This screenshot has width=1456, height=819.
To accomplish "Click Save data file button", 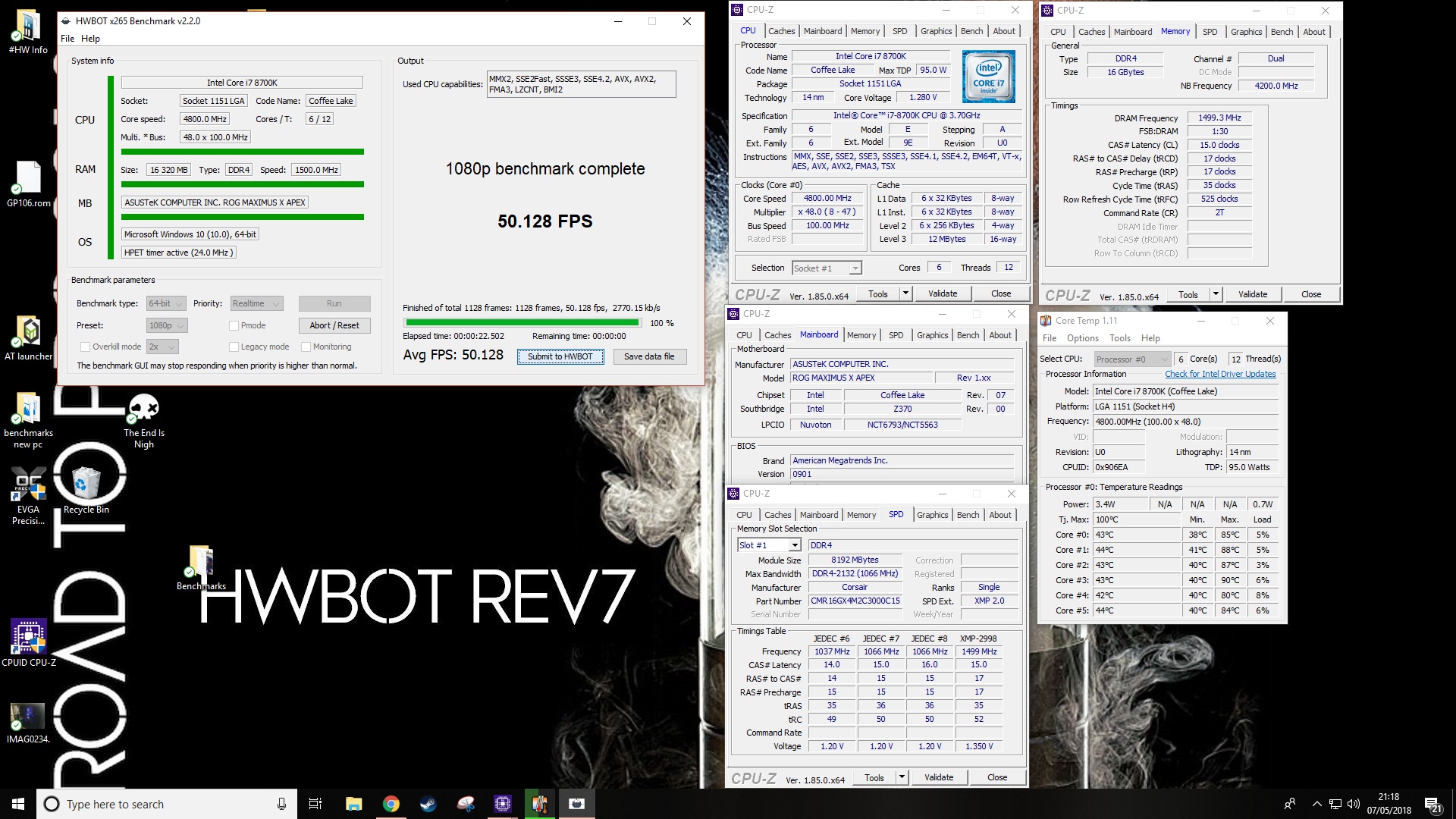I will click(x=649, y=356).
